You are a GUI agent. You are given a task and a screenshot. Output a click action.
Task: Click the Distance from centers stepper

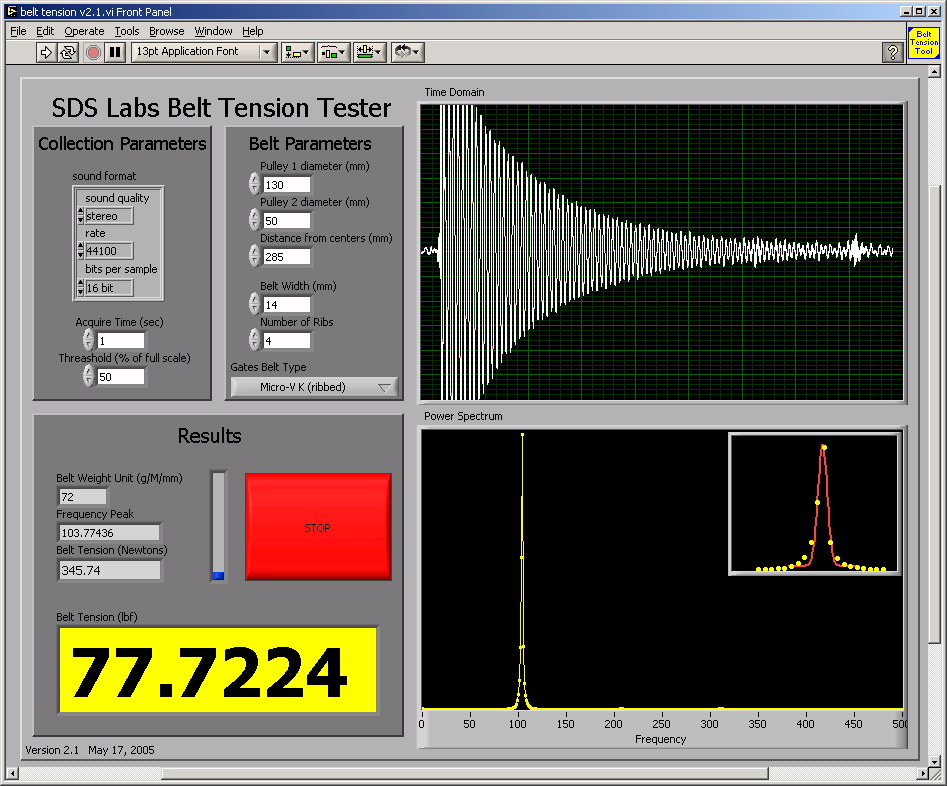pos(254,256)
